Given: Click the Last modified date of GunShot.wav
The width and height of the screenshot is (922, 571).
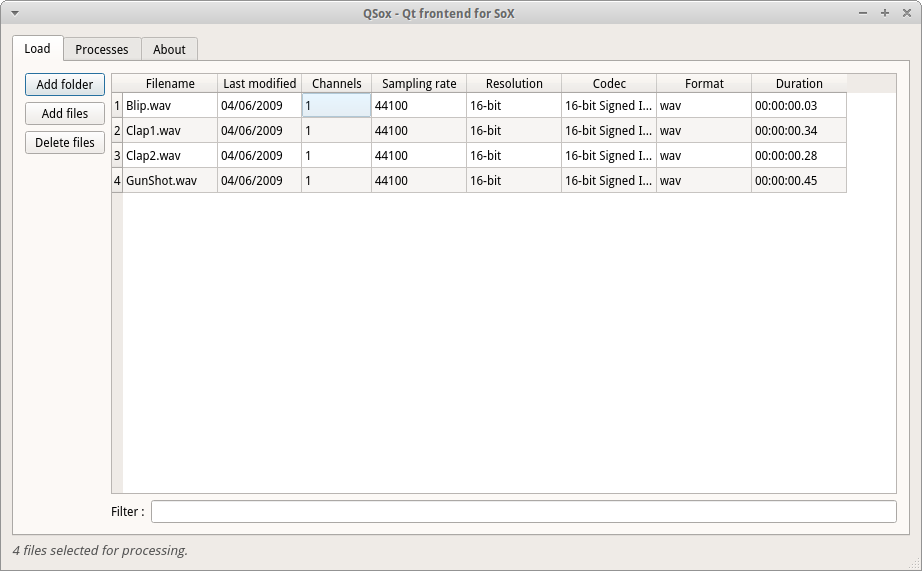Looking at the screenshot, I should tap(259, 181).
